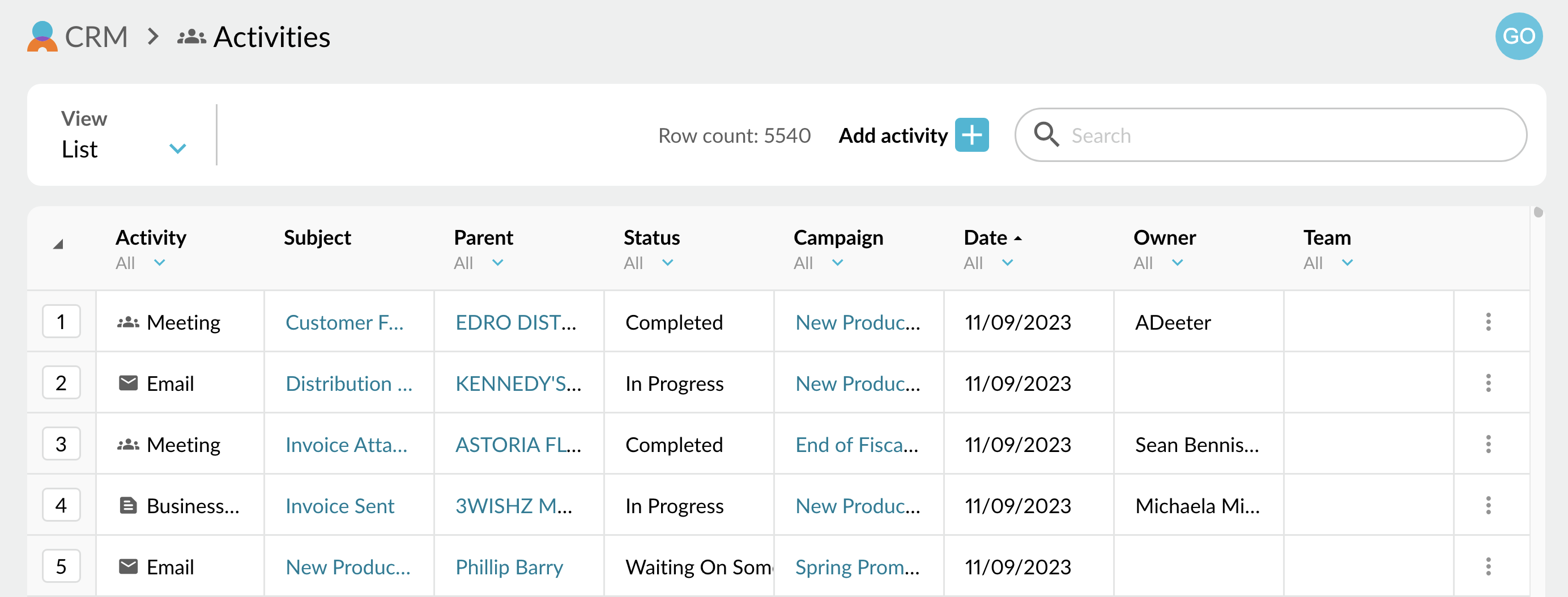The image size is (1568, 597).
Task: Open the Invoice Sent subject link
Action: 340,506
